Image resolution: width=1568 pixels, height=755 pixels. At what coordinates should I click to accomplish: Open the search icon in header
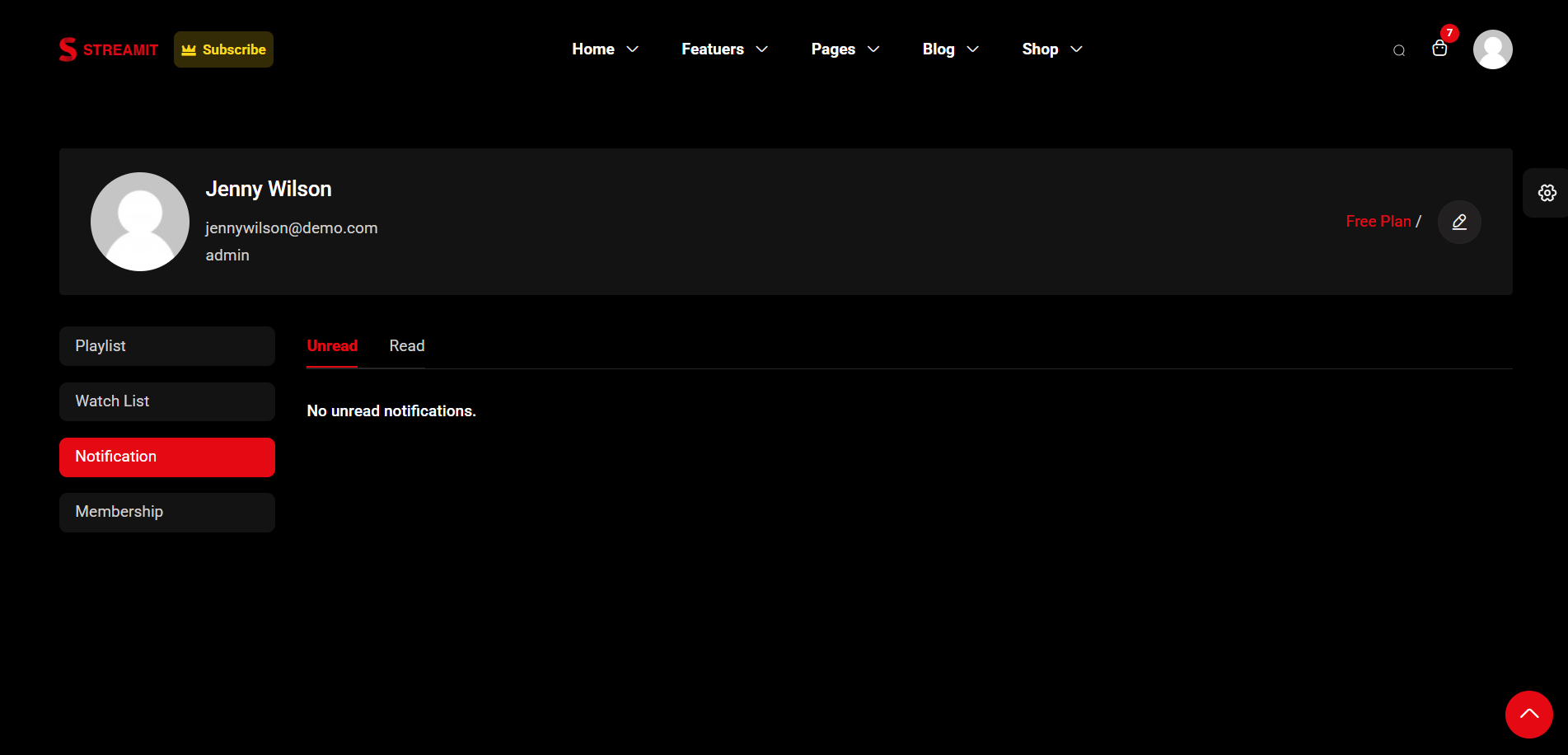[x=1399, y=50]
